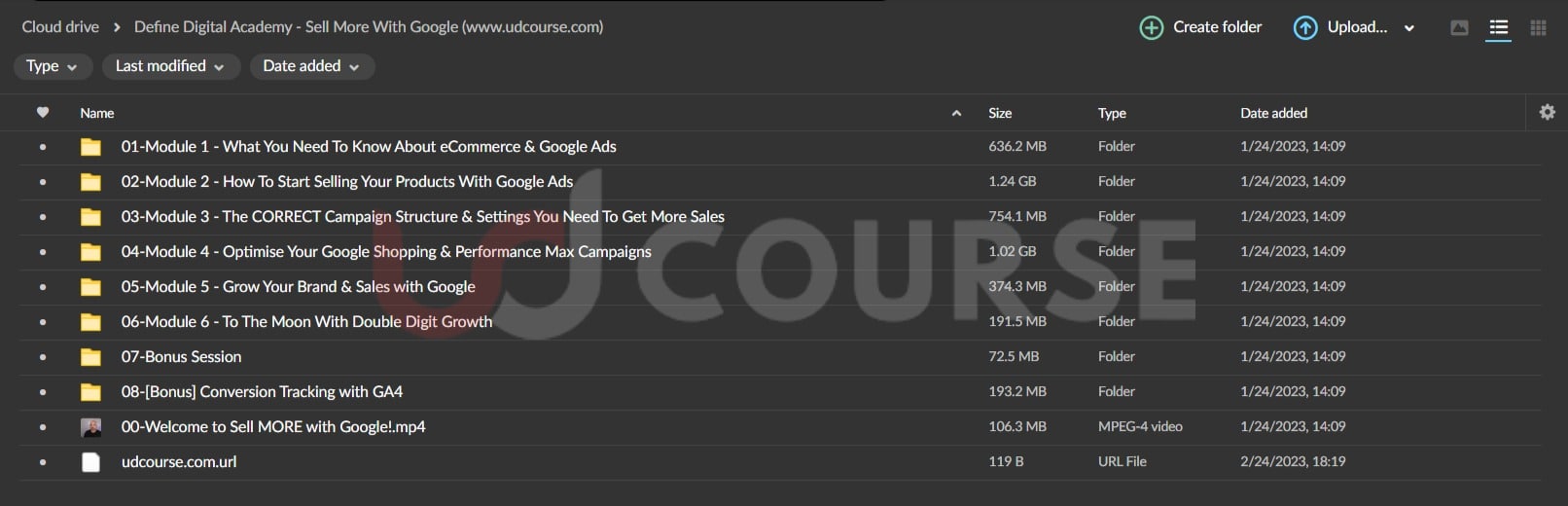This screenshot has height=506, width=1568.
Task: Toggle favorite dot for 01-Module 1 row
Action: tap(43, 147)
